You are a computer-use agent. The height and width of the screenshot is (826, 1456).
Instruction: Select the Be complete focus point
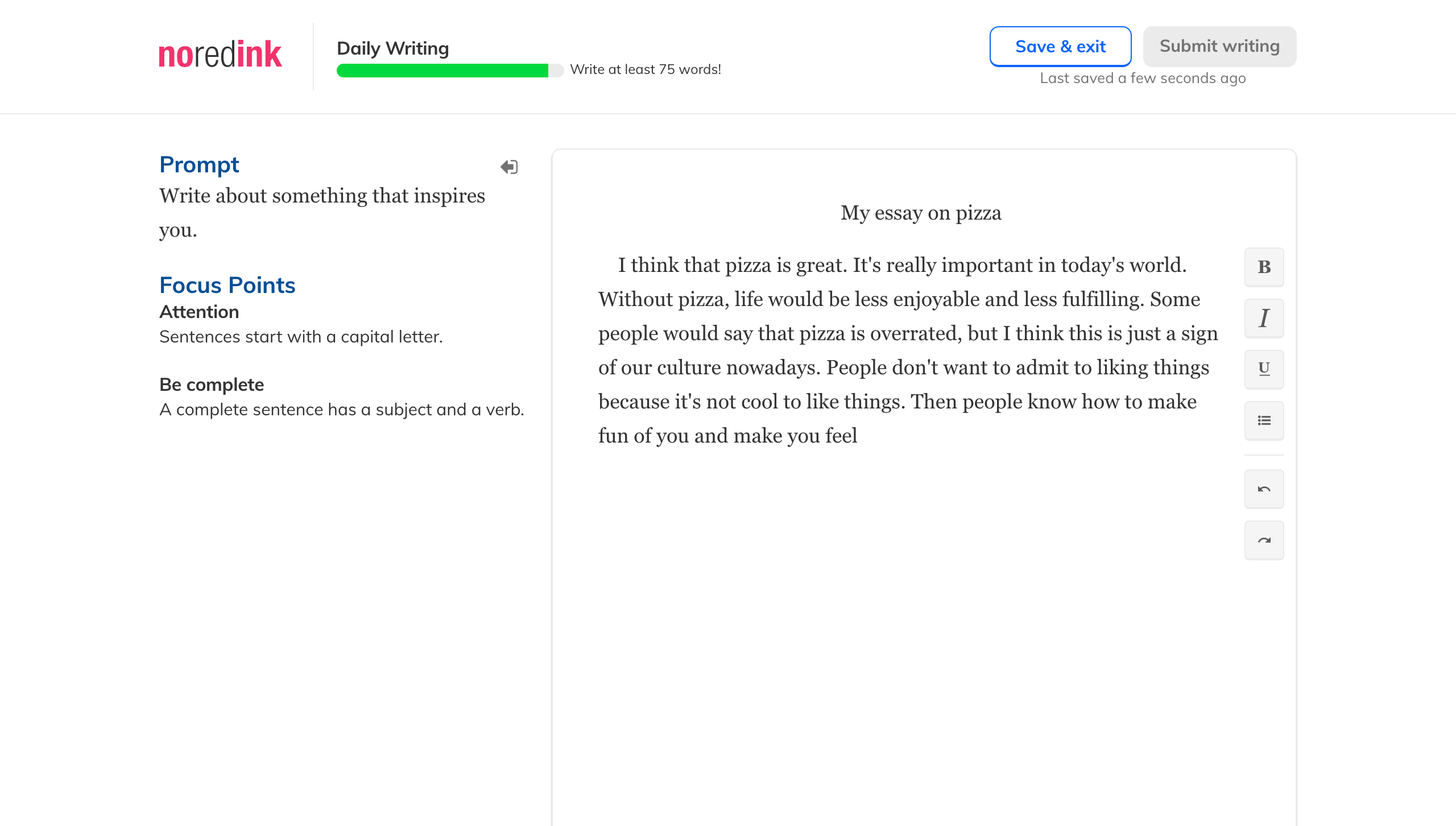point(212,385)
